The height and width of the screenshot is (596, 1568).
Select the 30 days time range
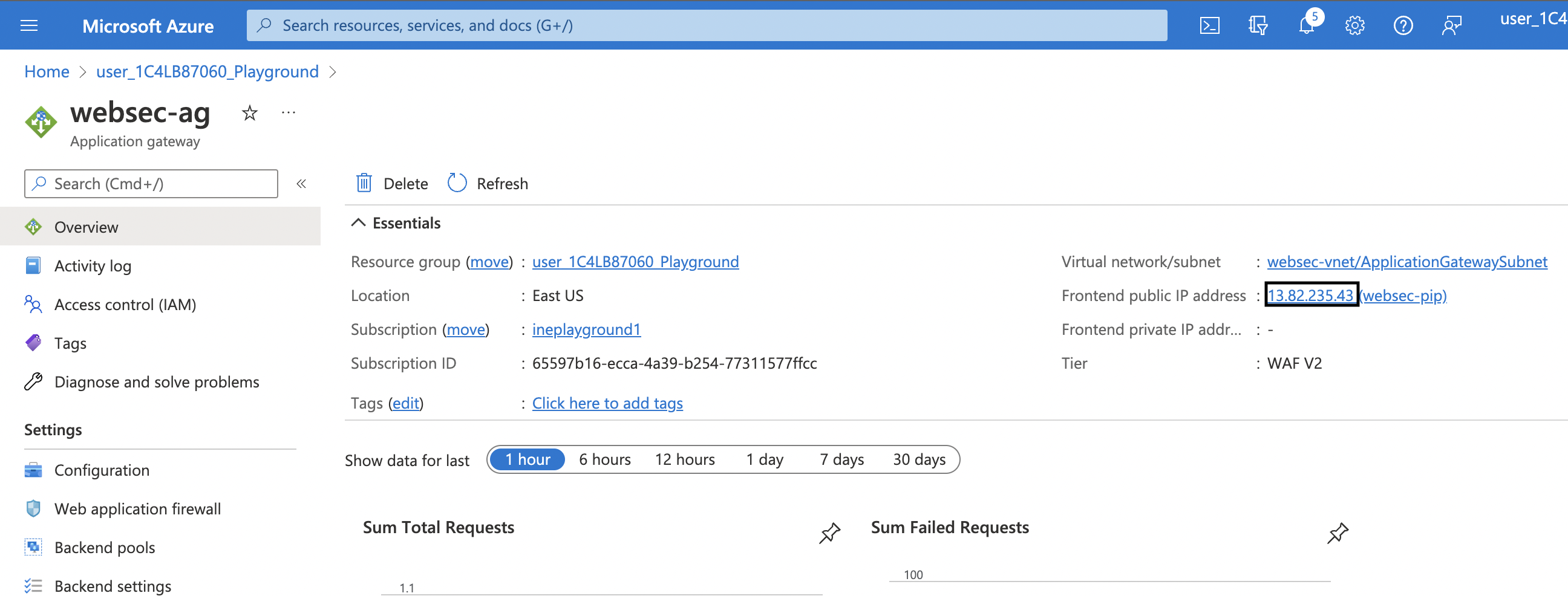[x=918, y=459]
